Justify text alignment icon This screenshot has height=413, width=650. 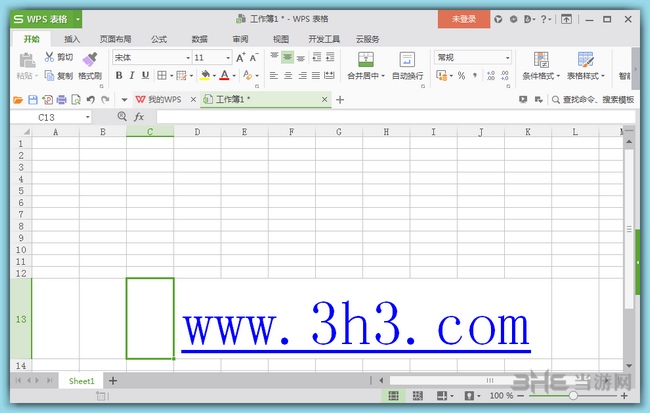[x=316, y=75]
